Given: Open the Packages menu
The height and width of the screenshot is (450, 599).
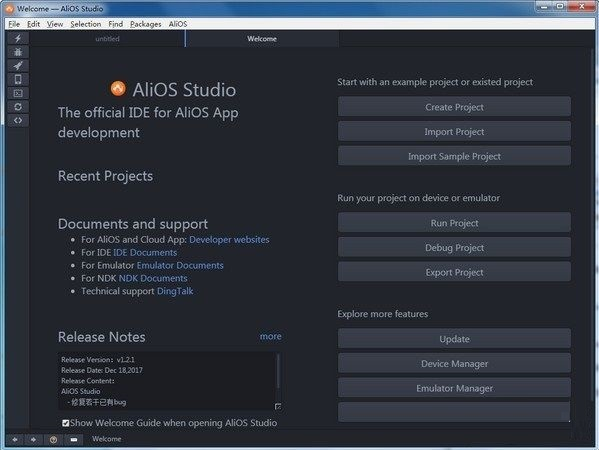Looking at the screenshot, I should pos(146,24).
